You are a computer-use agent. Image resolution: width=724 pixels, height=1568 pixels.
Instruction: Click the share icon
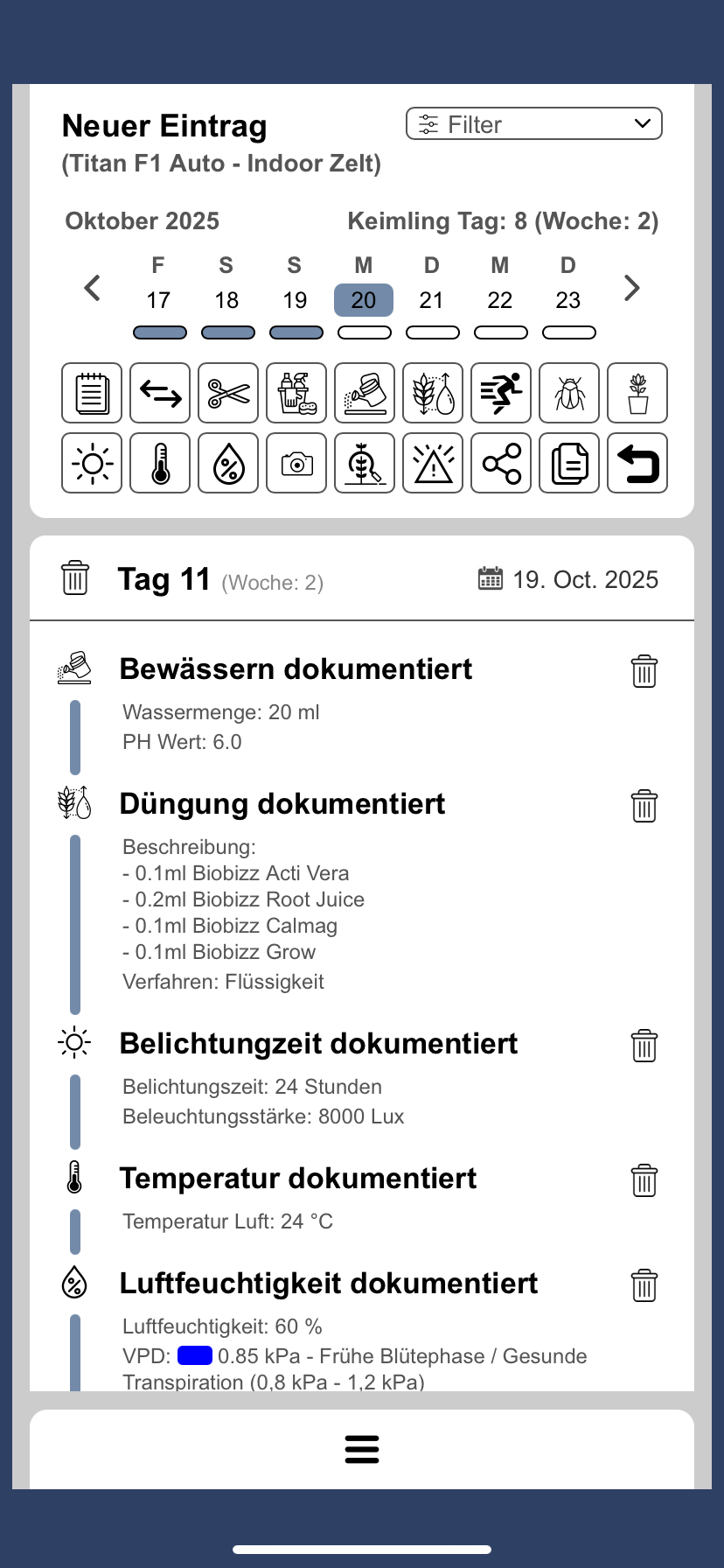[x=501, y=463]
